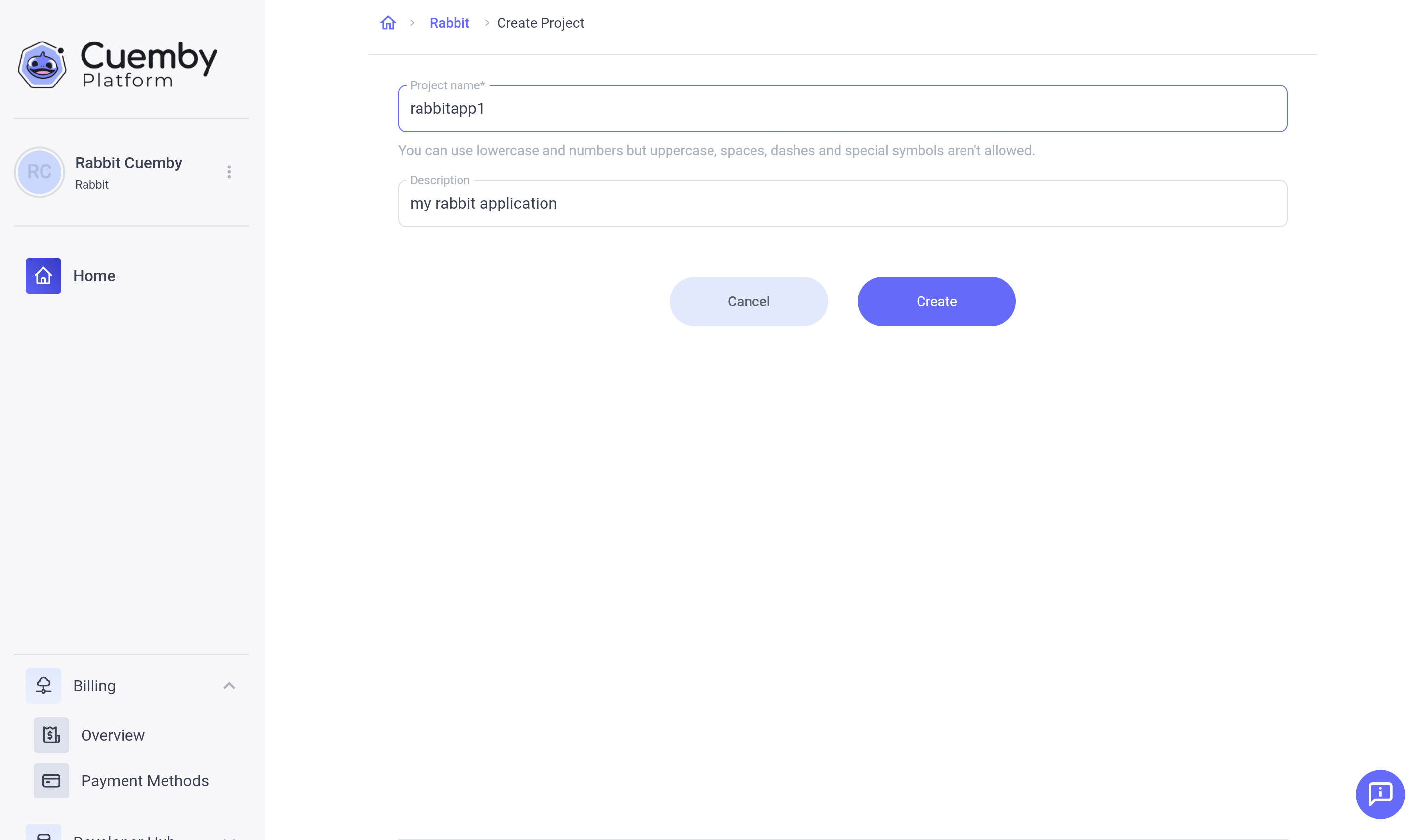Click the Rabbit breadcrumb link
This screenshot has width=1421, height=840.
tap(449, 23)
